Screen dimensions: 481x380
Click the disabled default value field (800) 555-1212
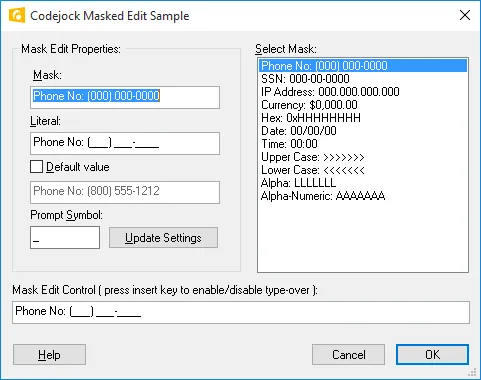(125, 192)
